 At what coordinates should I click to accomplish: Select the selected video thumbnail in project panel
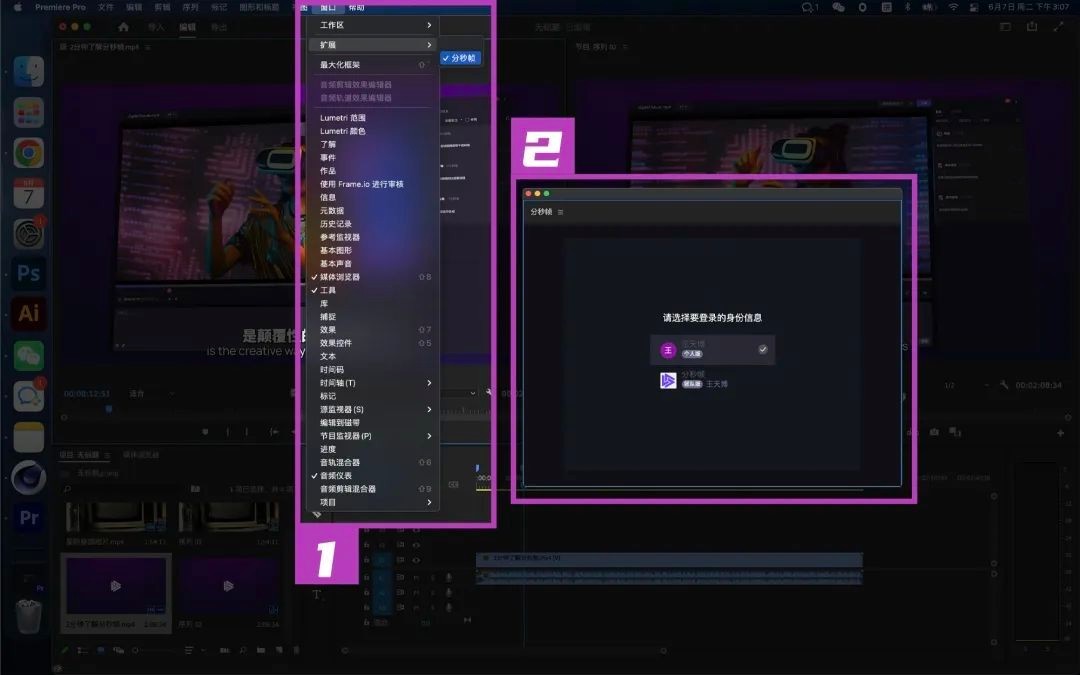116,586
